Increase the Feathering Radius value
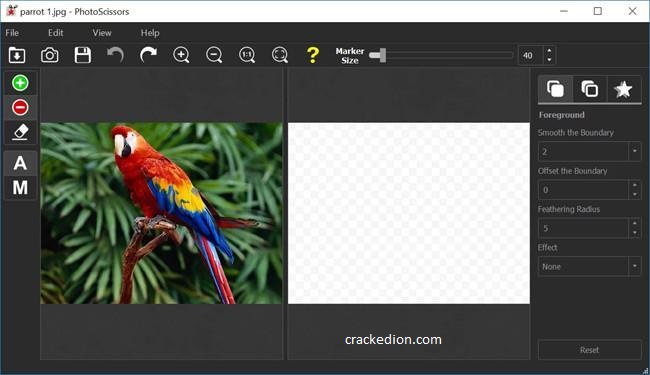 635,224
